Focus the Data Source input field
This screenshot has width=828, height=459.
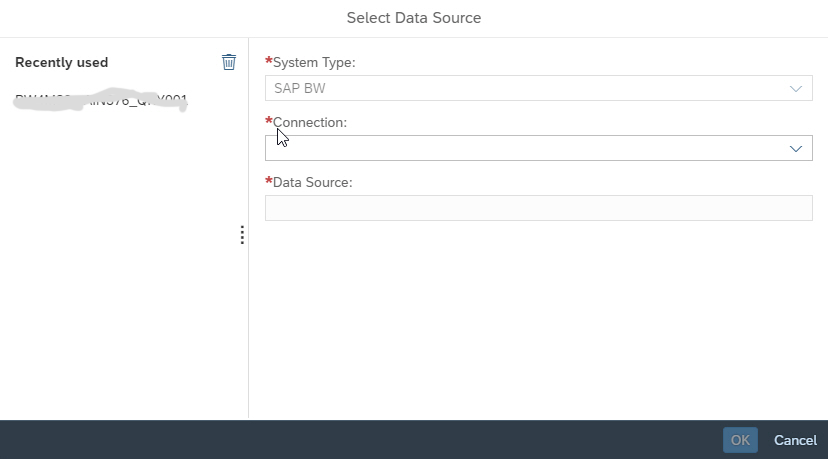pos(538,208)
